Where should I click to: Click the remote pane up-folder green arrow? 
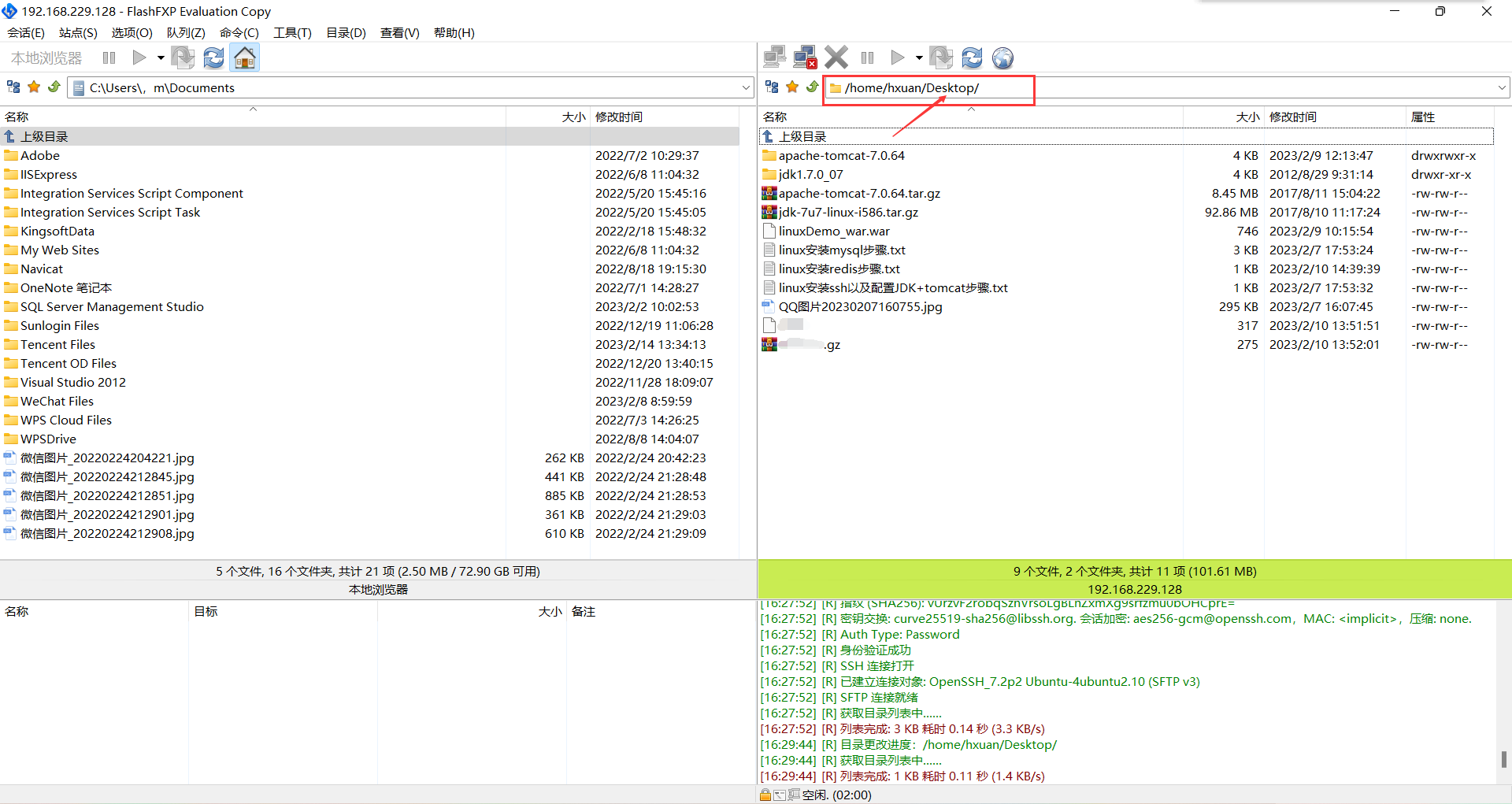[x=813, y=87]
